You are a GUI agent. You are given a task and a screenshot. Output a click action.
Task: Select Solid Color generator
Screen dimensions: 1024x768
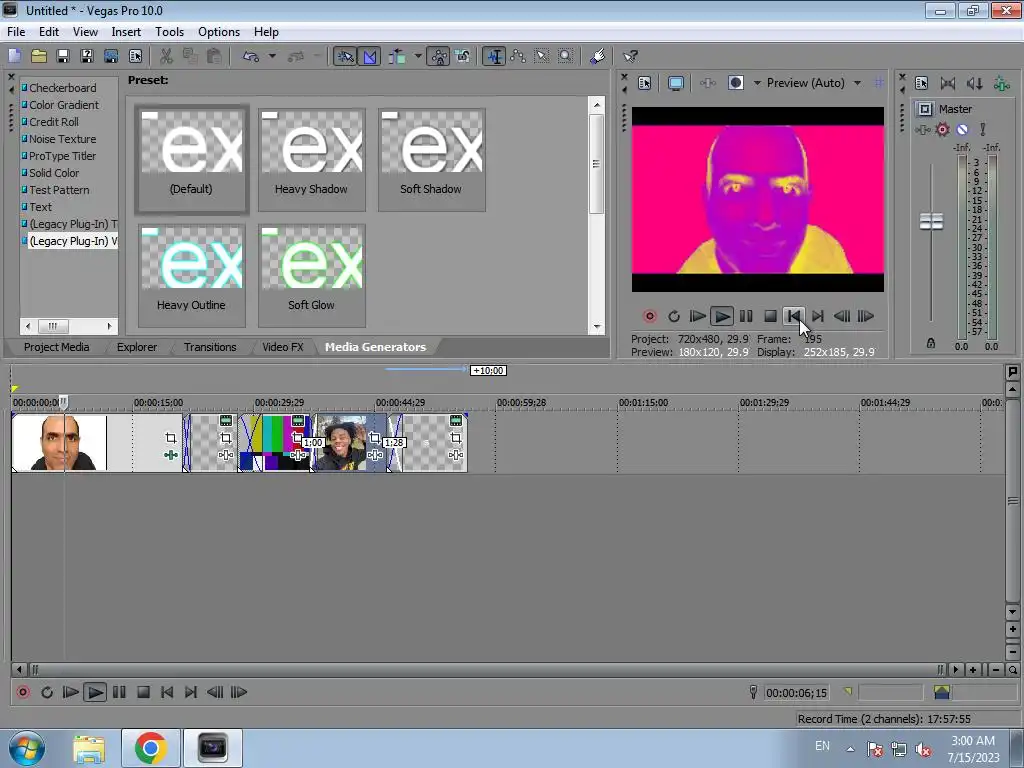pos(54,172)
